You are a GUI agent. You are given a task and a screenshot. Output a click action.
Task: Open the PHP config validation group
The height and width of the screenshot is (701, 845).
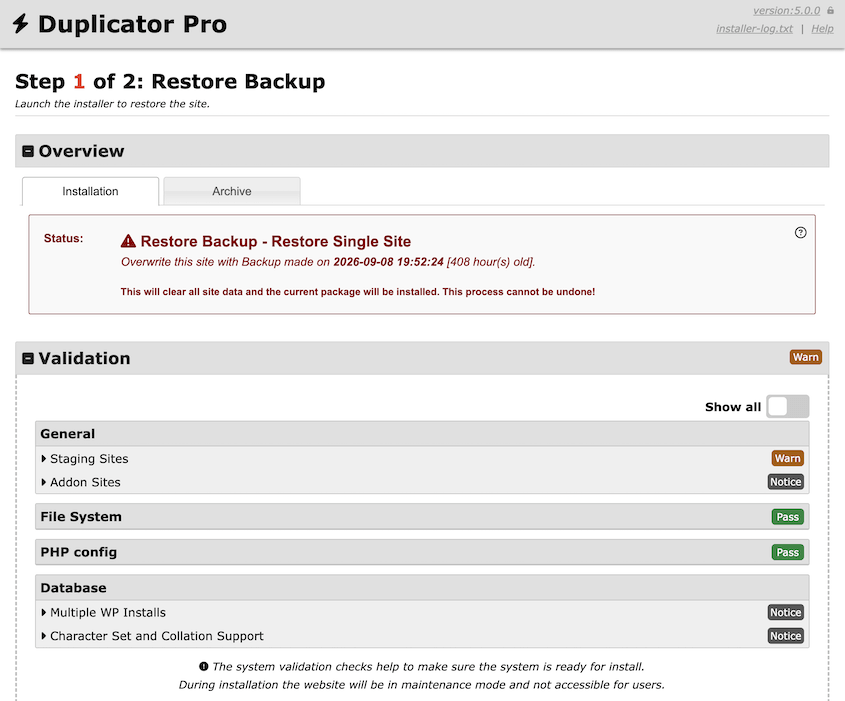422,552
